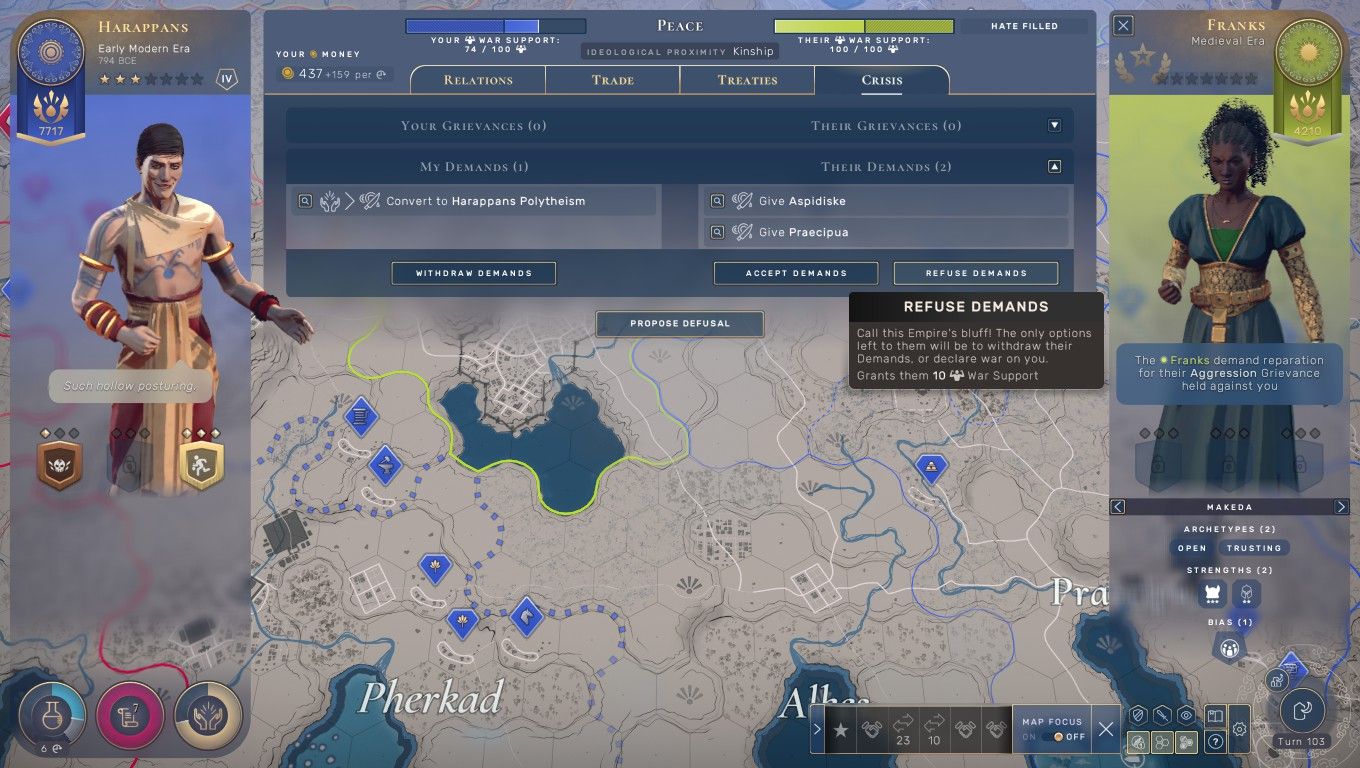Switch to the Trade tab
Image resolution: width=1360 pixels, height=768 pixels.
pos(613,80)
